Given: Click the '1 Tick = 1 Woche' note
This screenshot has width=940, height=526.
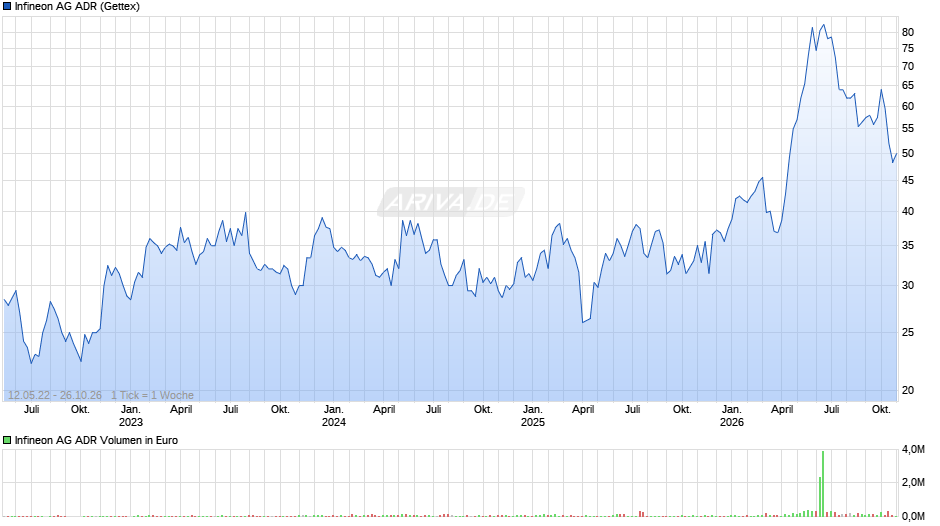Looking at the screenshot, I should point(152,395).
